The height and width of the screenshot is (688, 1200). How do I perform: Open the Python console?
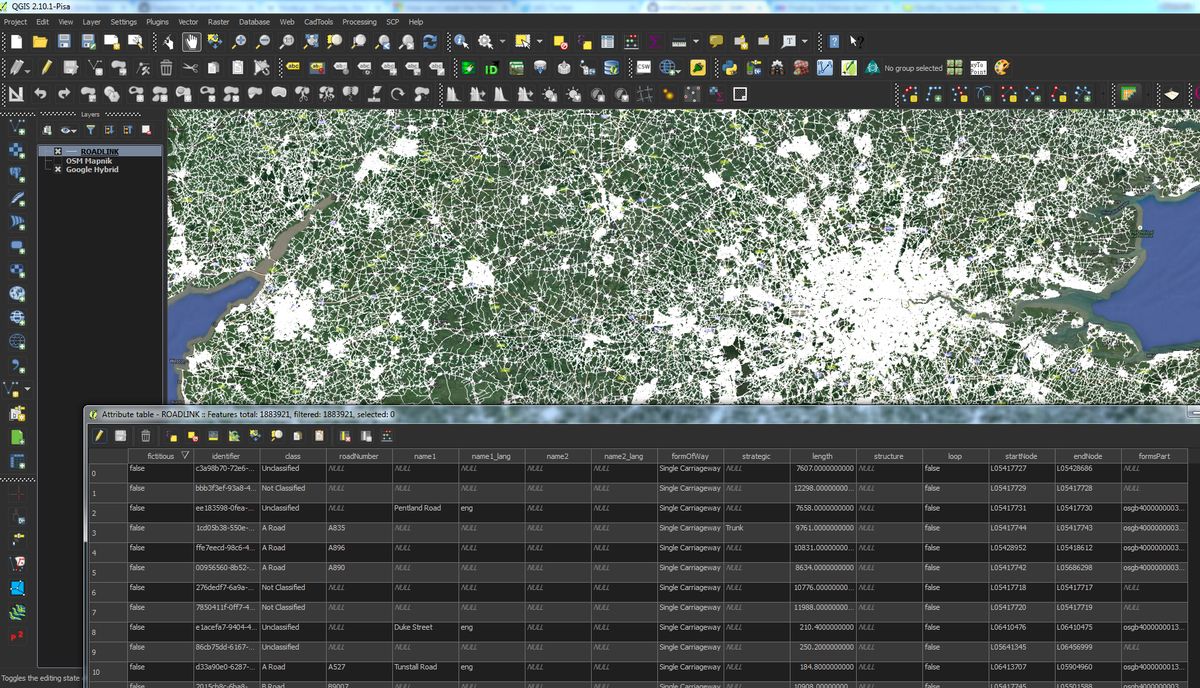(730, 68)
